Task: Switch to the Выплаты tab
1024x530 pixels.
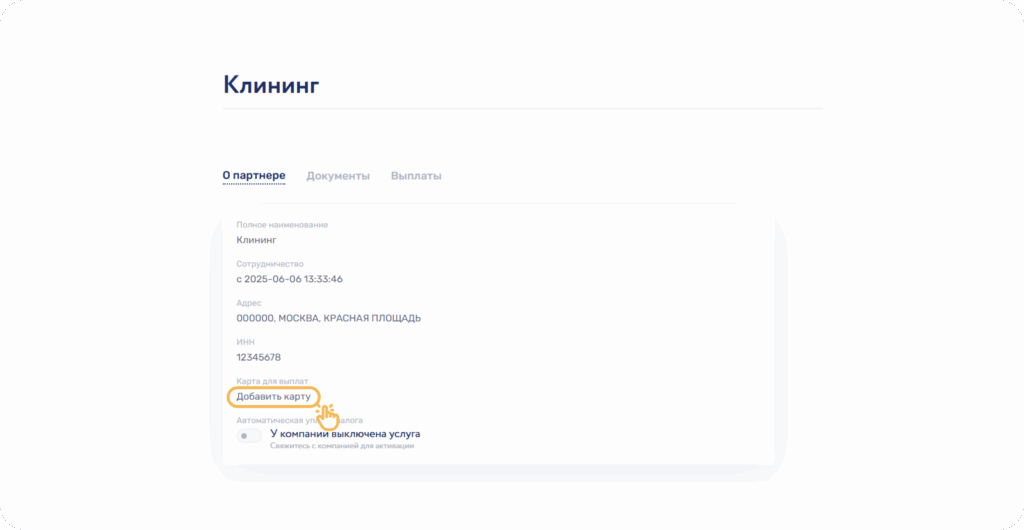Action: point(416,176)
